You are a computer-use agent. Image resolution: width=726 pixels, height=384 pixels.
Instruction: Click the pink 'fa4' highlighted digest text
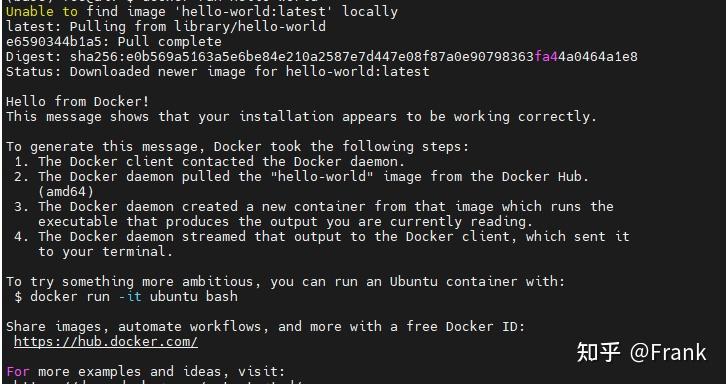tap(546, 57)
